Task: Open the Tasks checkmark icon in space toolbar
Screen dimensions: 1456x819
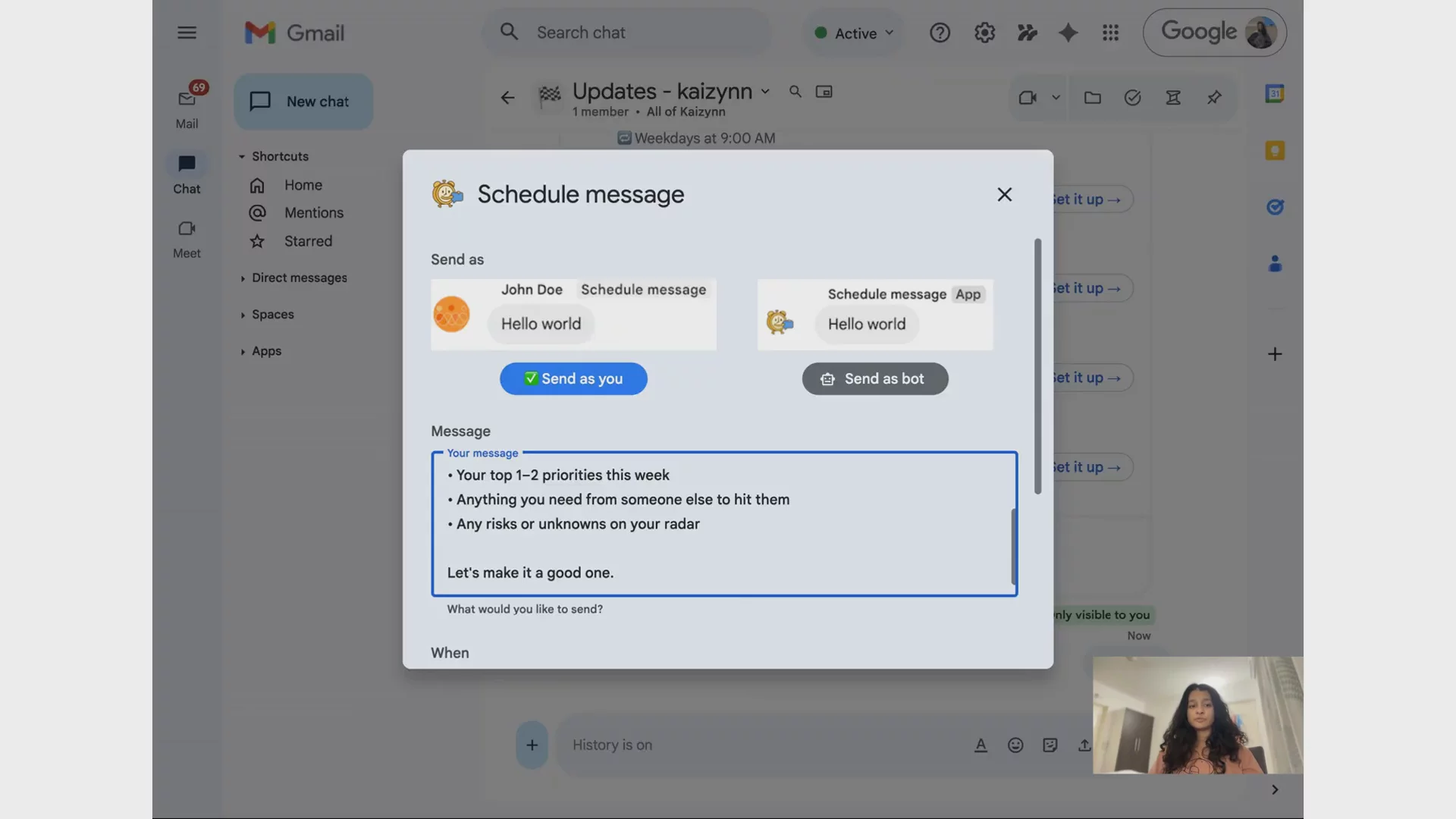Action: tap(1132, 98)
